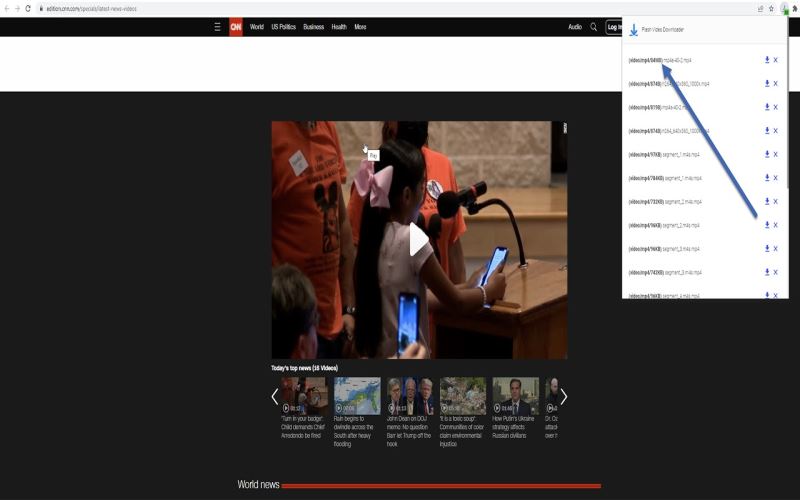
Task: Expand the More nav menu
Action: [x=360, y=27]
